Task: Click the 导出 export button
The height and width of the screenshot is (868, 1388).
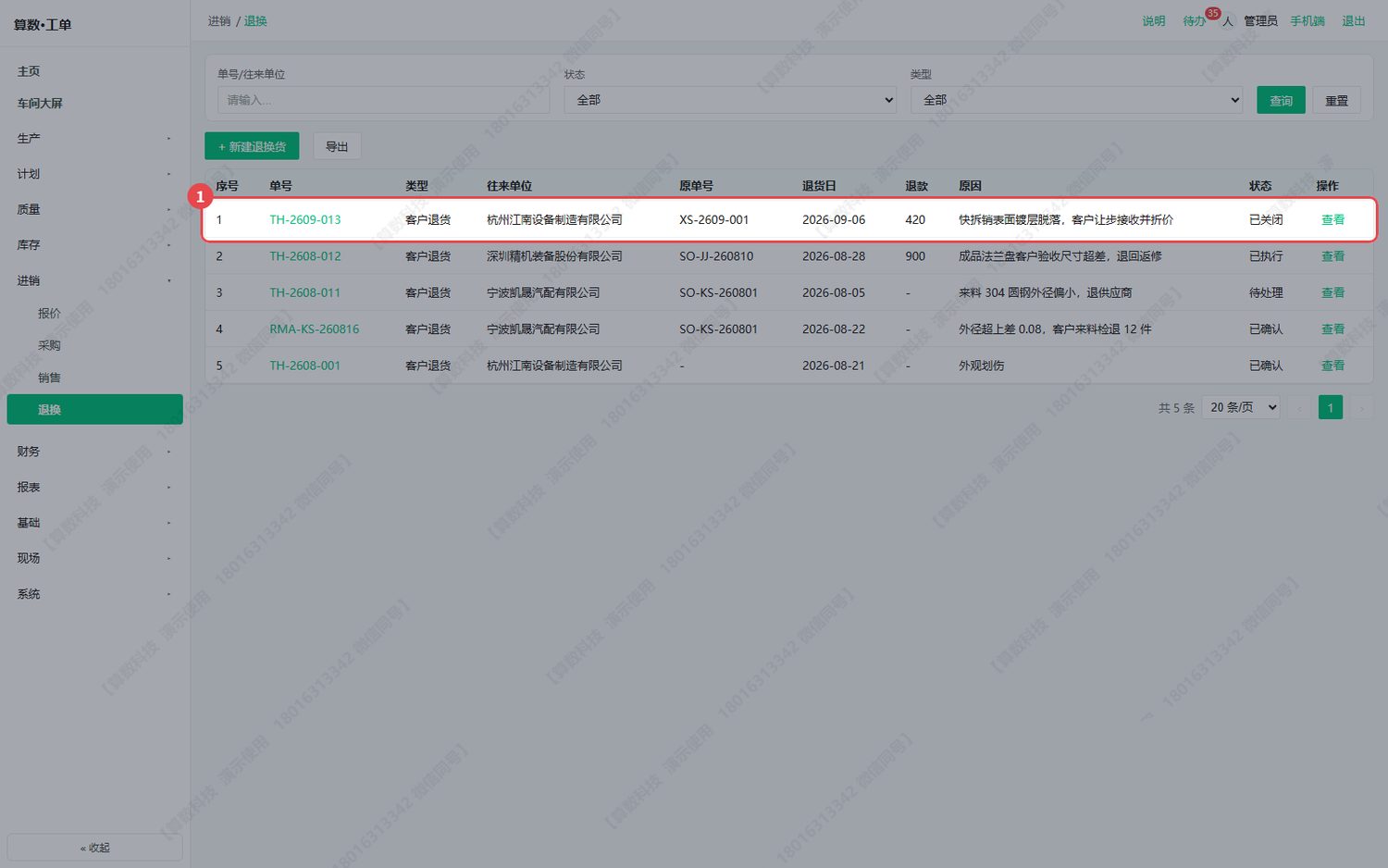Action: click(337, 146)
